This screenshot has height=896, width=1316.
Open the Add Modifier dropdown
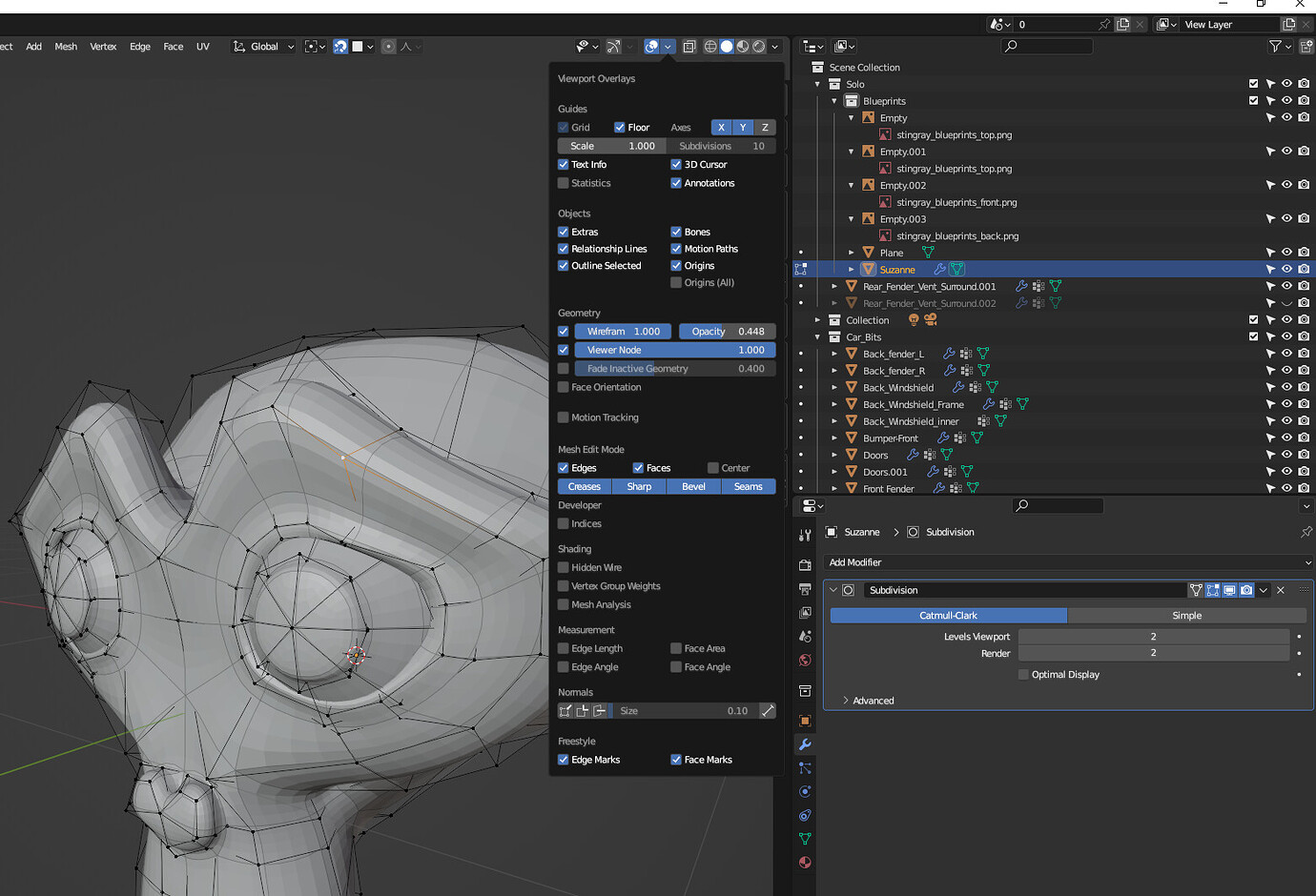tap(1069, 562)
